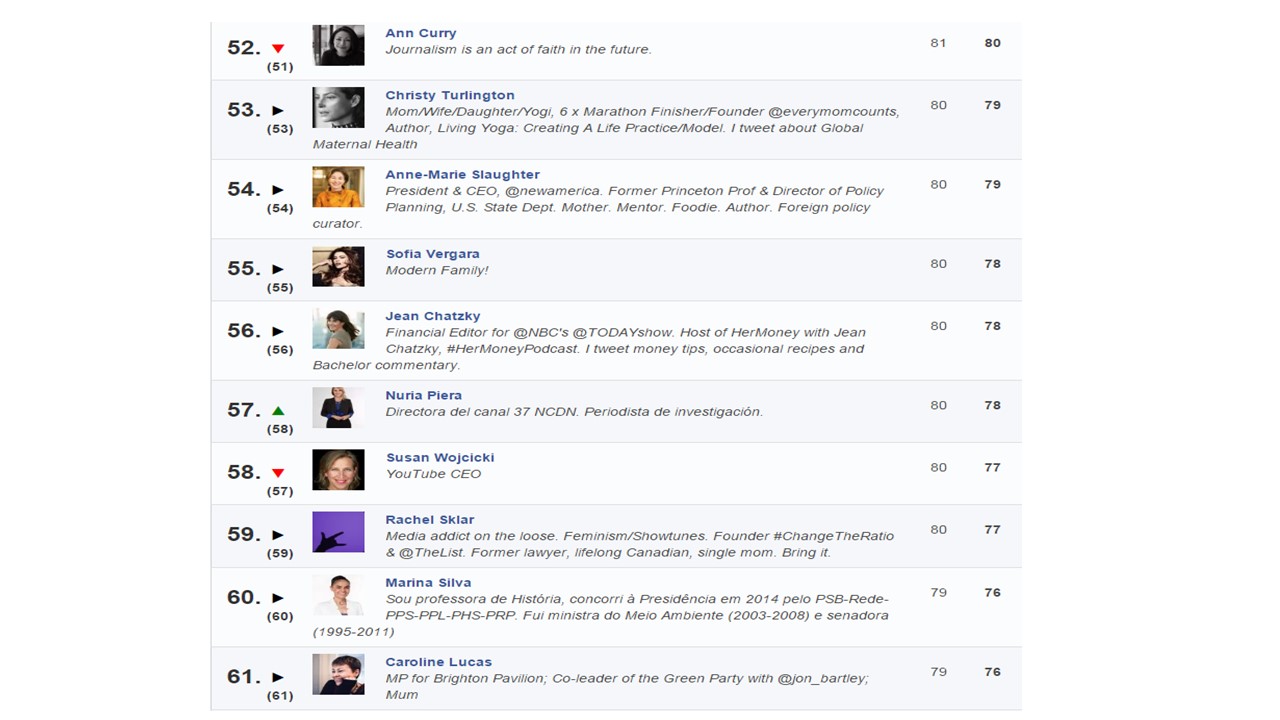Screen dimensions: 1280x720
Task: Click Caroline Lucas's profile thumbnail
Action: tap(338, 674)
